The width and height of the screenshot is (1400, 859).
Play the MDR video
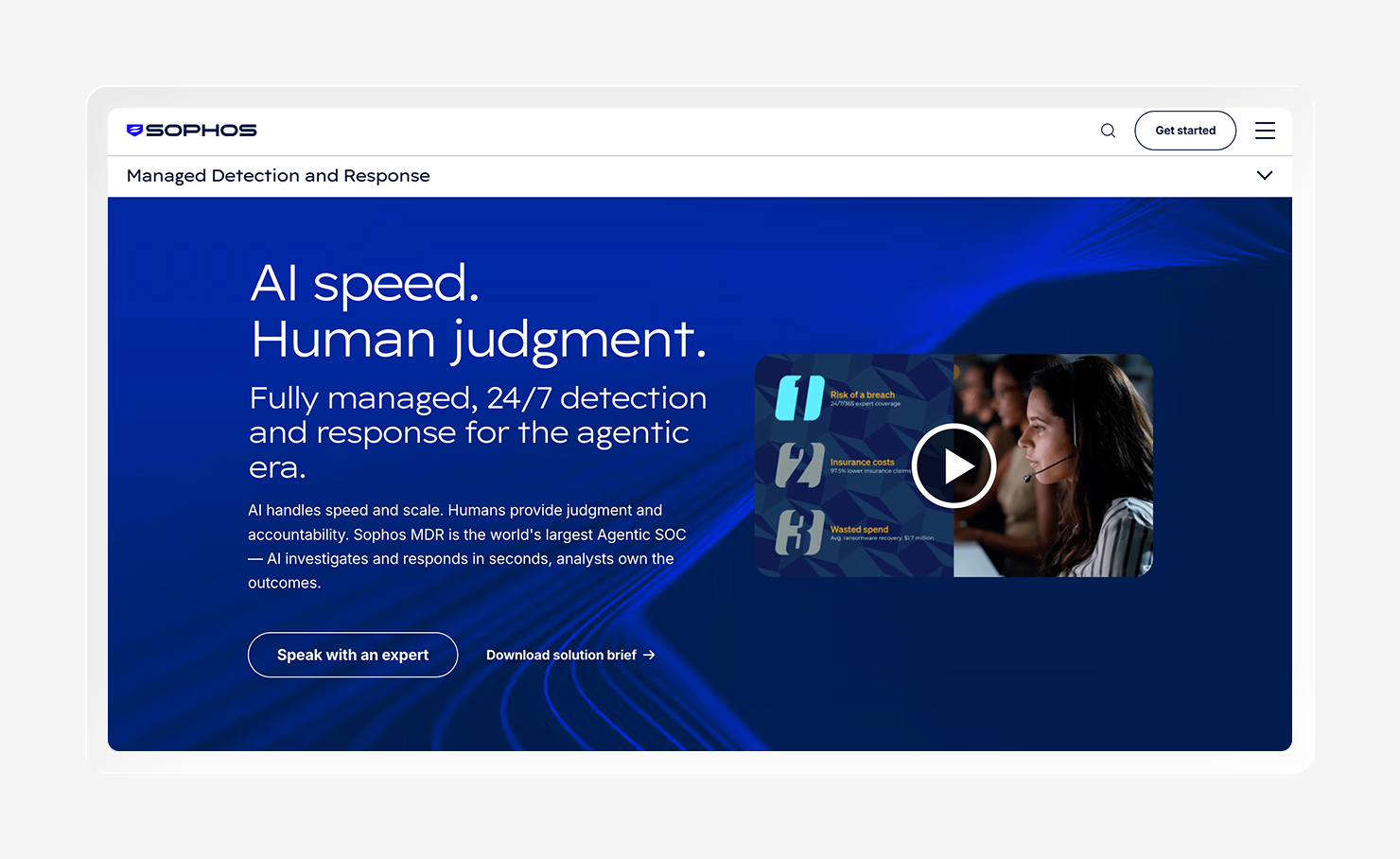tap(954, 465)
